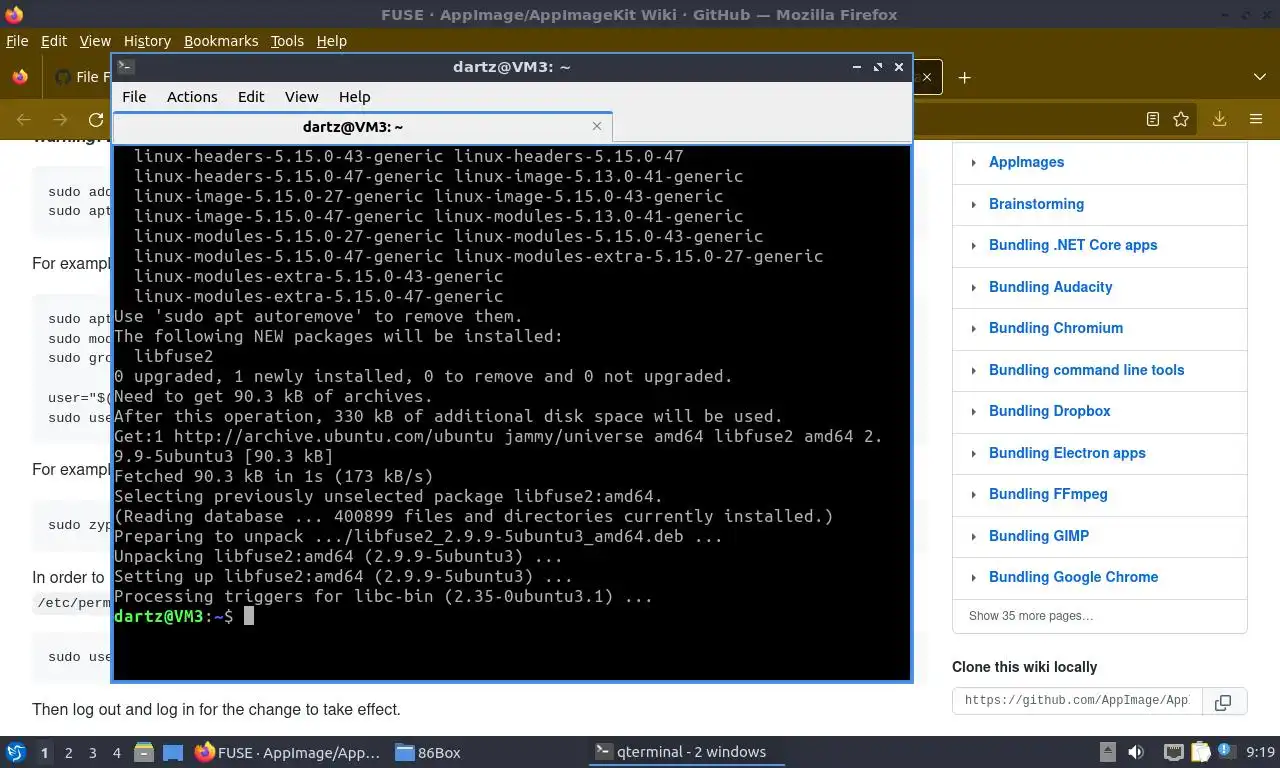Close the dartz@VM3 terminal tab

coord(597,126)
